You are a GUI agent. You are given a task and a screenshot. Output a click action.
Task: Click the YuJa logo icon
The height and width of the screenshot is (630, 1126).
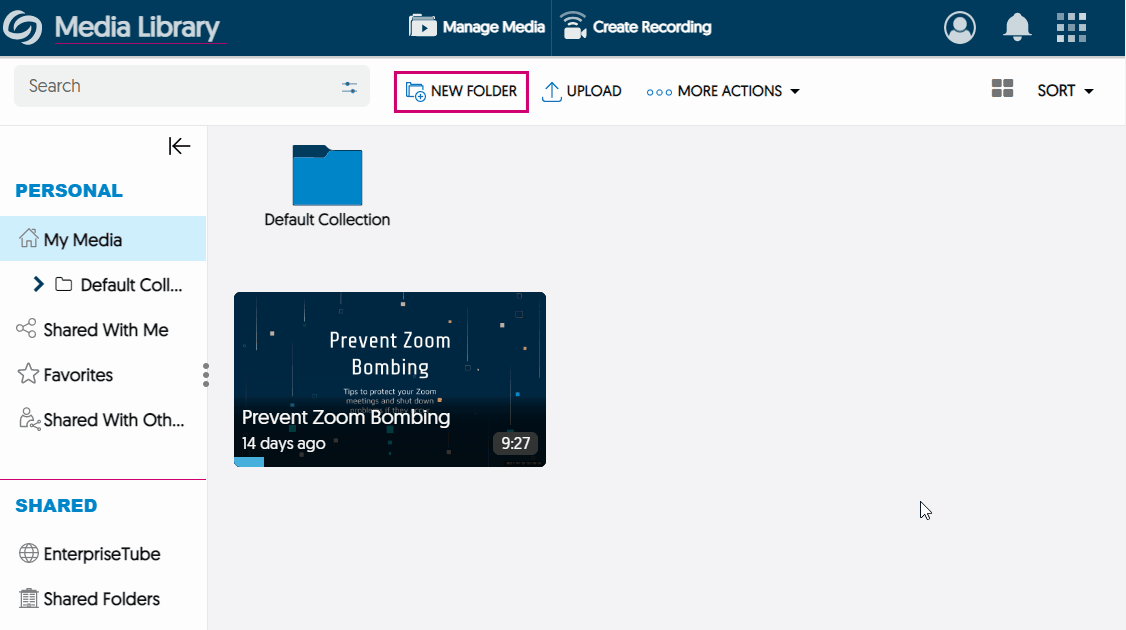tap(22, 28)
